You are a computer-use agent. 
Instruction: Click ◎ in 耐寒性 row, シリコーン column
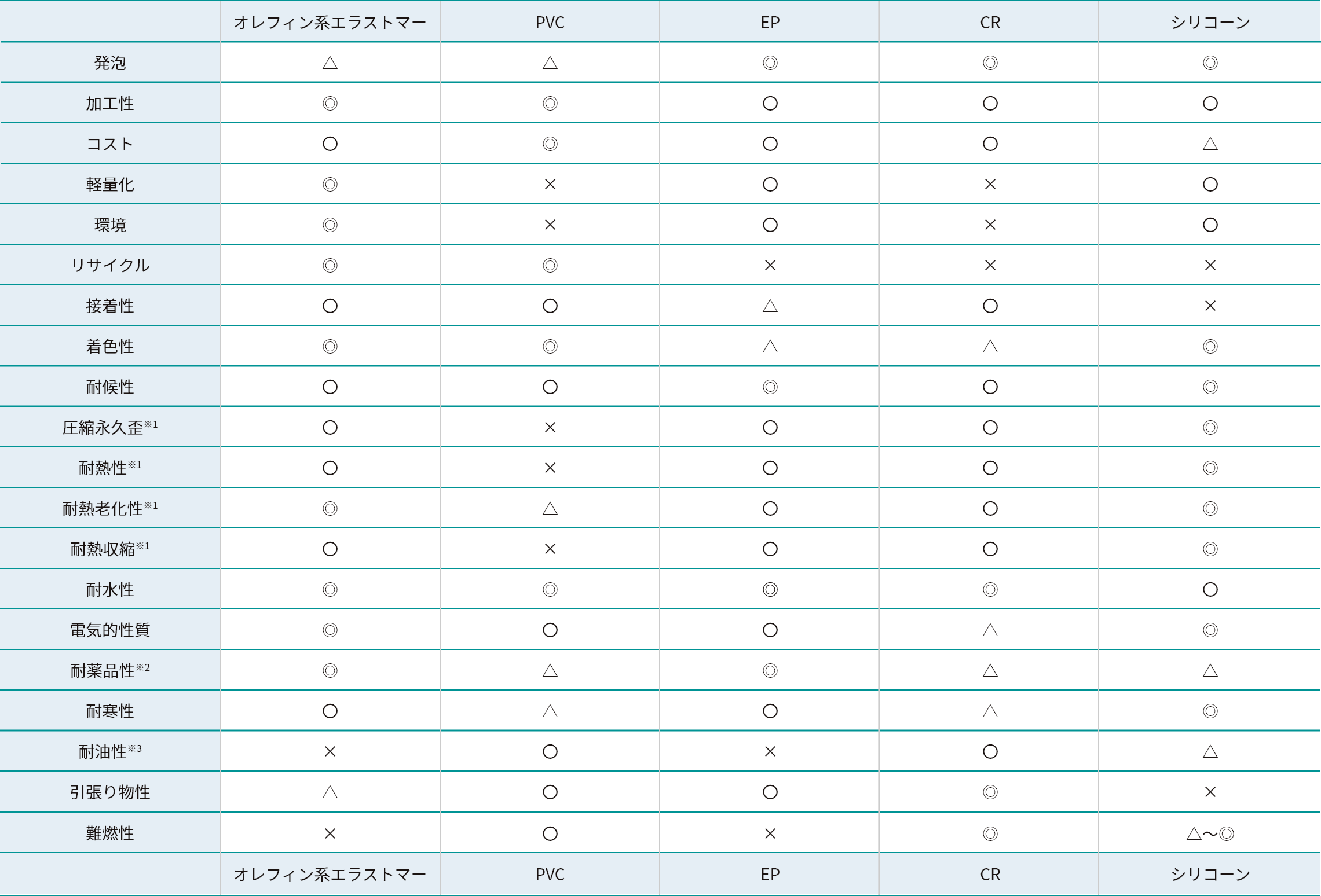point(1210,711)
